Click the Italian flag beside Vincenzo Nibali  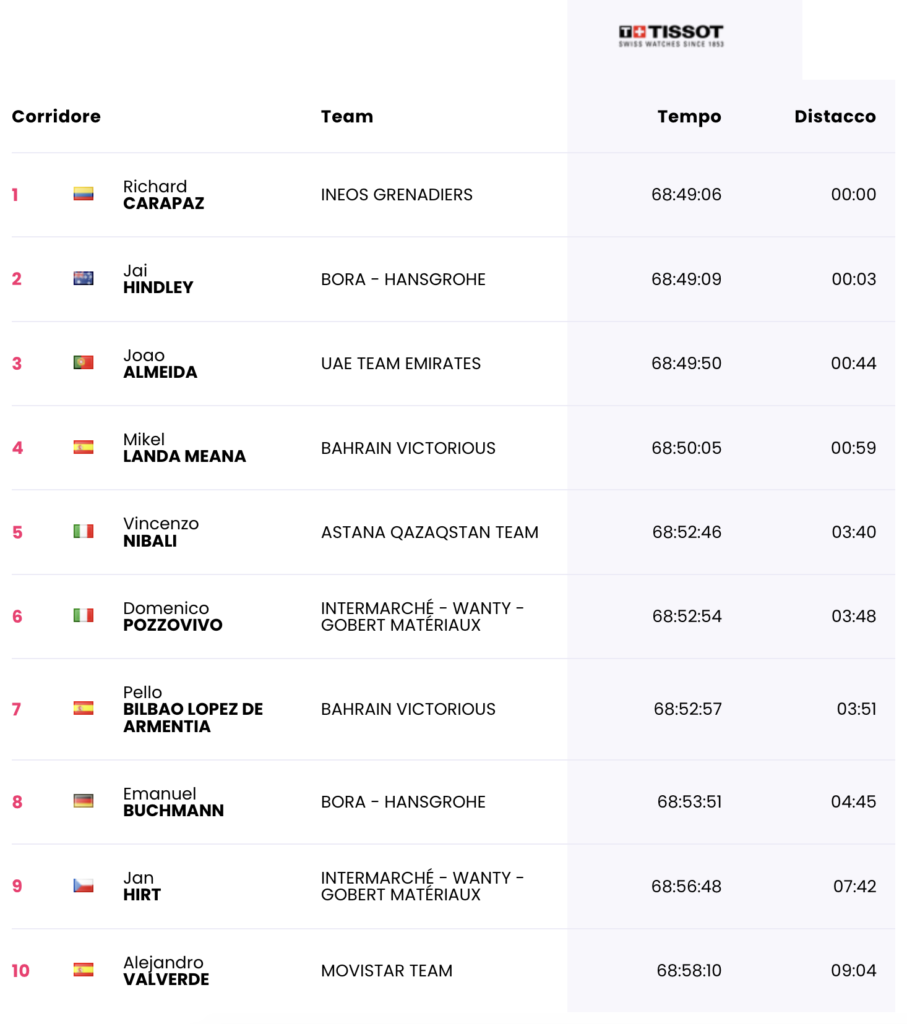pyautogui.click(x=83, y=531)
